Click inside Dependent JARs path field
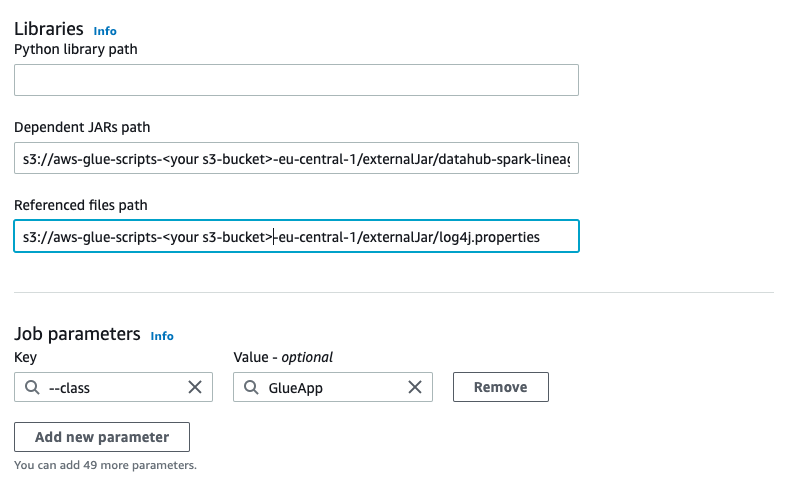 [296, 158]
